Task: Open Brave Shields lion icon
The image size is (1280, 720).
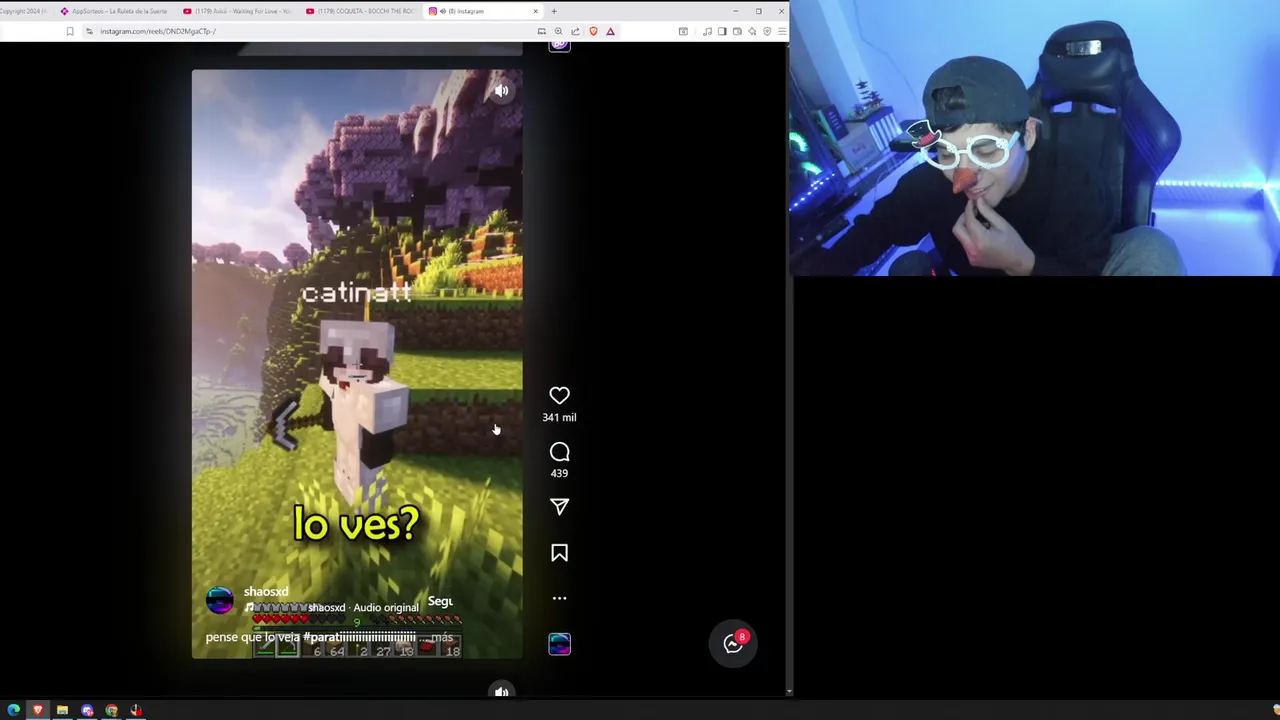Action: tap(593, 31)
